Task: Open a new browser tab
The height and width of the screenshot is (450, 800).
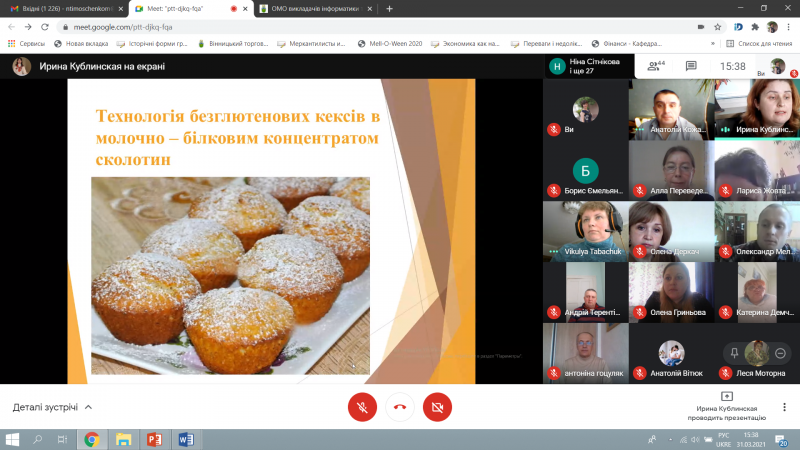Action: pyautogui.click(x=389, y=9)
